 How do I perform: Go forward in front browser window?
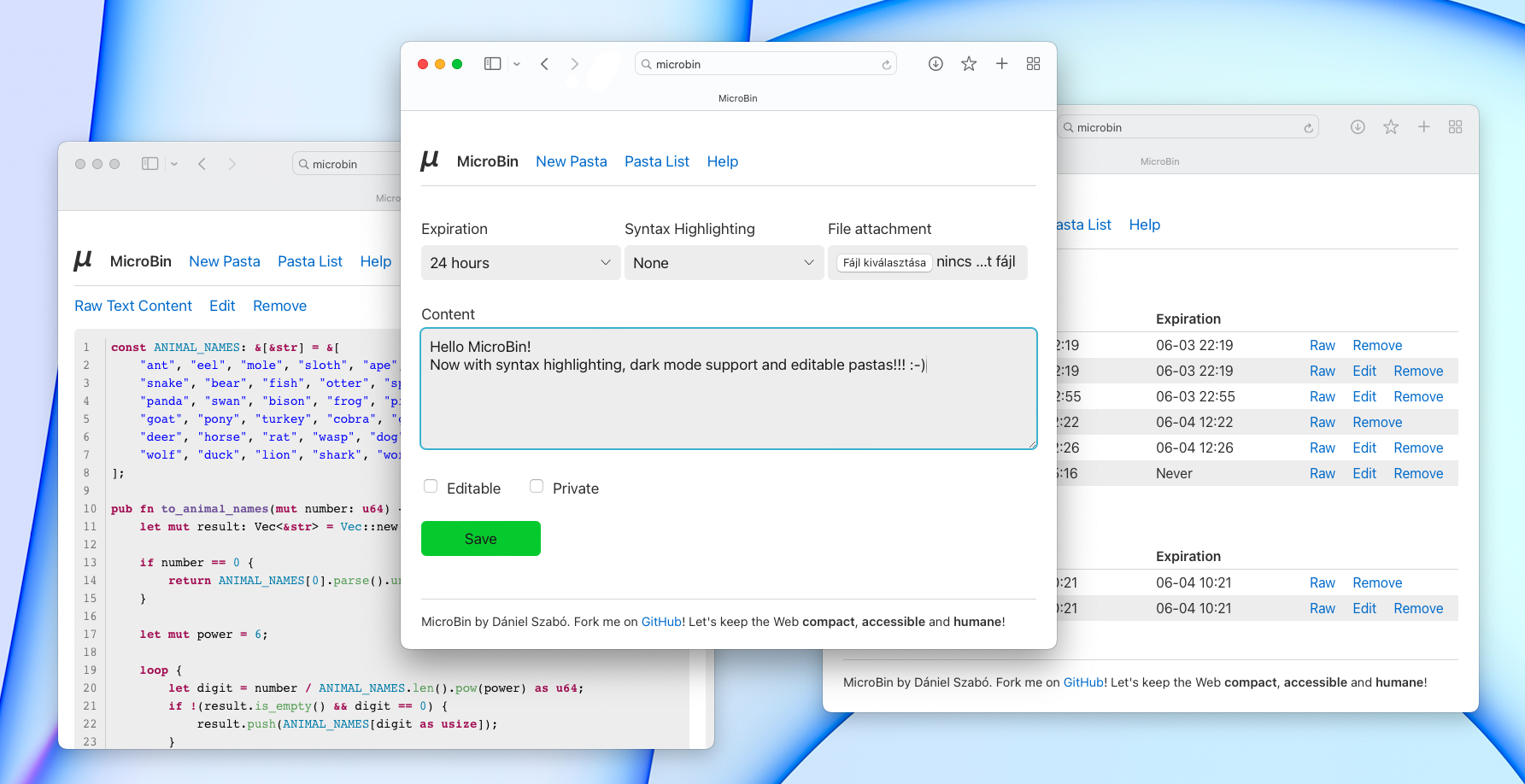575,64
